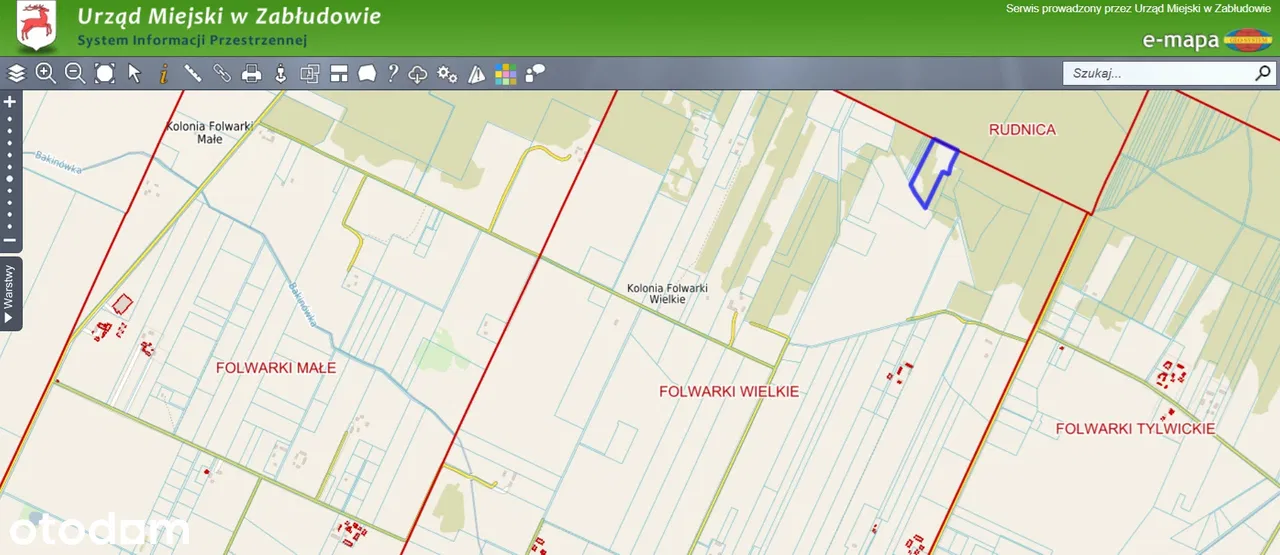Click the full extent view icon
This screenshot has height=555, width=1280.
click(x=105, y=73)
